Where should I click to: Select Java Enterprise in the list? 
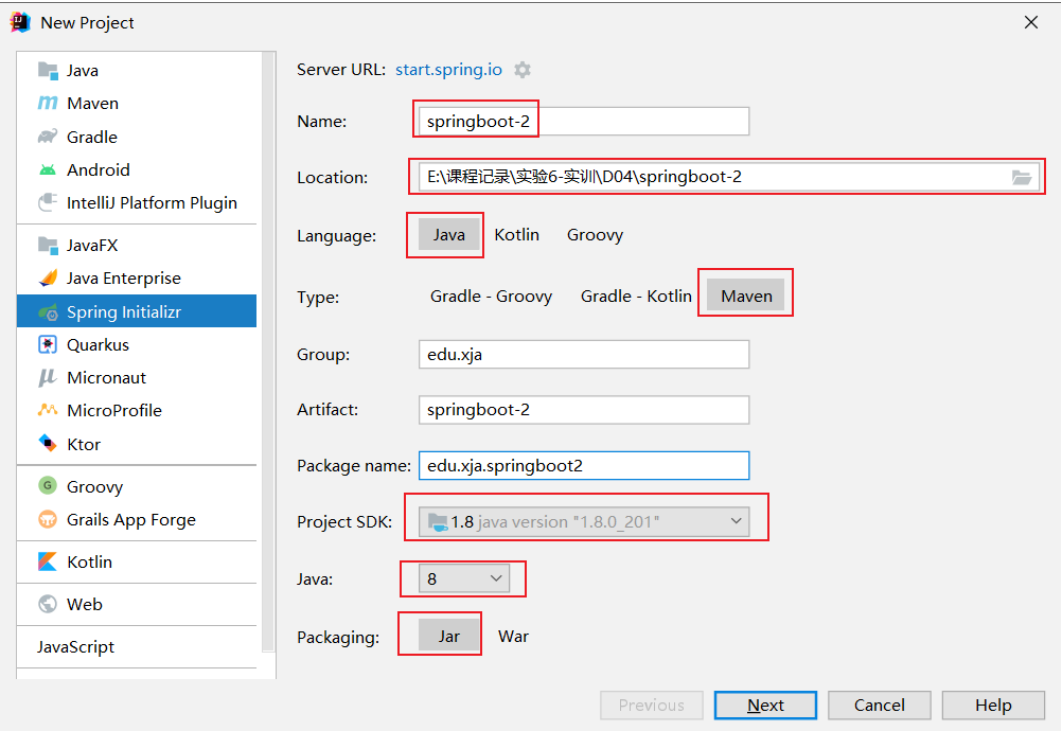[x=137, y=278]
